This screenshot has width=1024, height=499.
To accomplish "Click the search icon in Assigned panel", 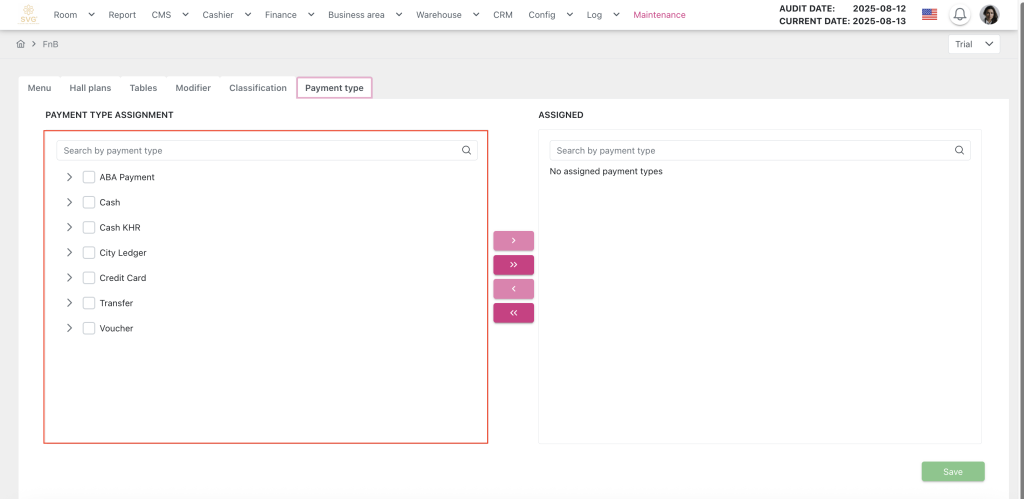I will coord(959,151).
